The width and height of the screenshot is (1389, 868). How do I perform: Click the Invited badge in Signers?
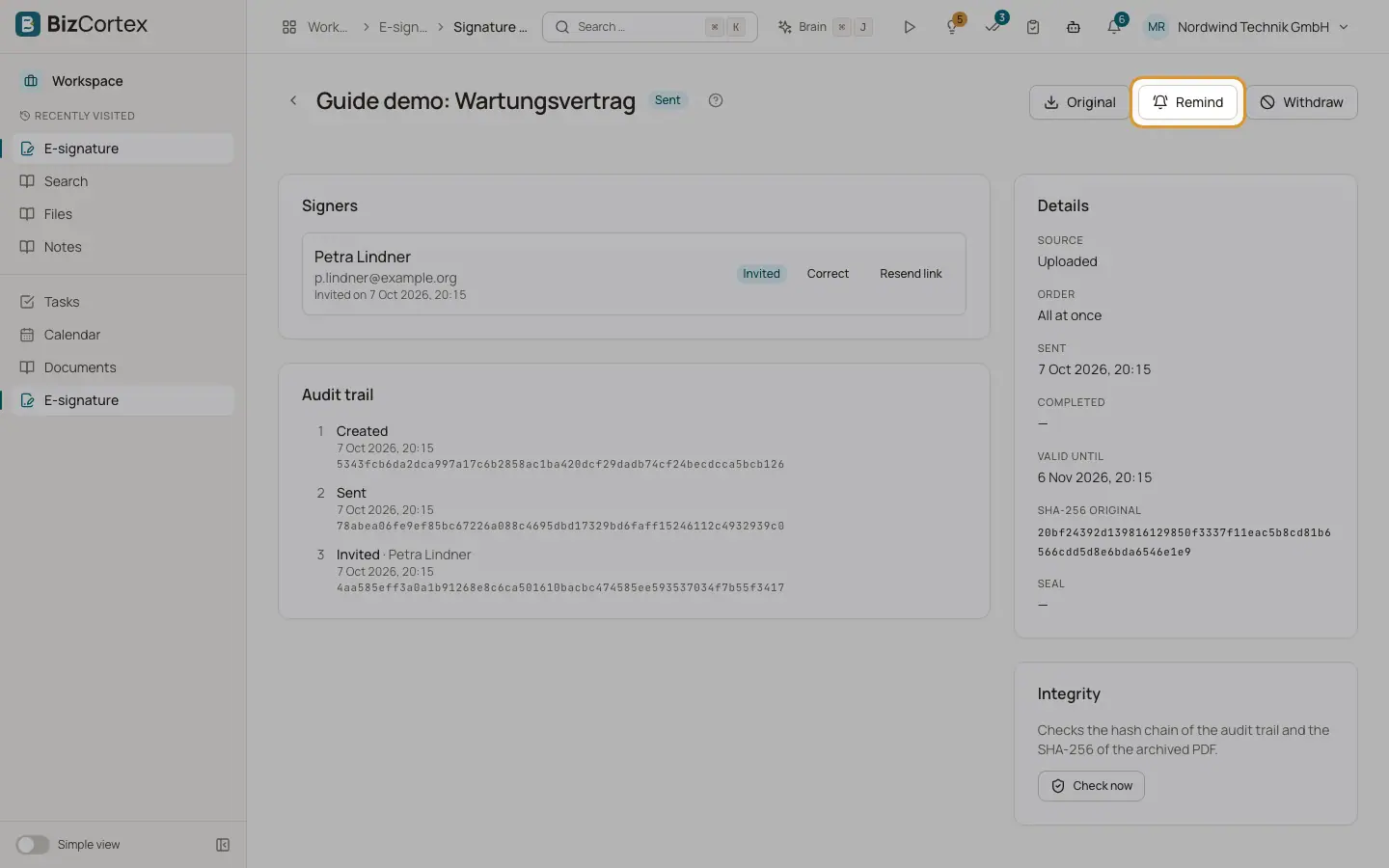tap(761, 274)
